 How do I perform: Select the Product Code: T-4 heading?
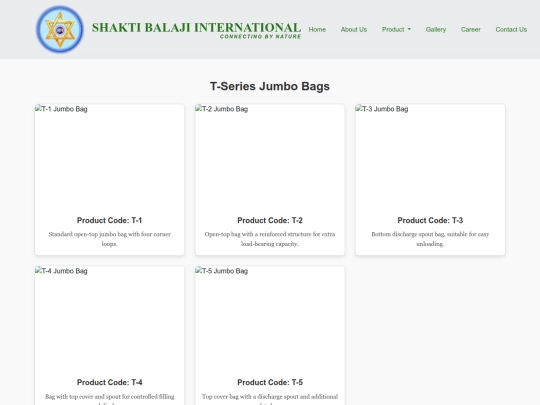click(110, 382)
